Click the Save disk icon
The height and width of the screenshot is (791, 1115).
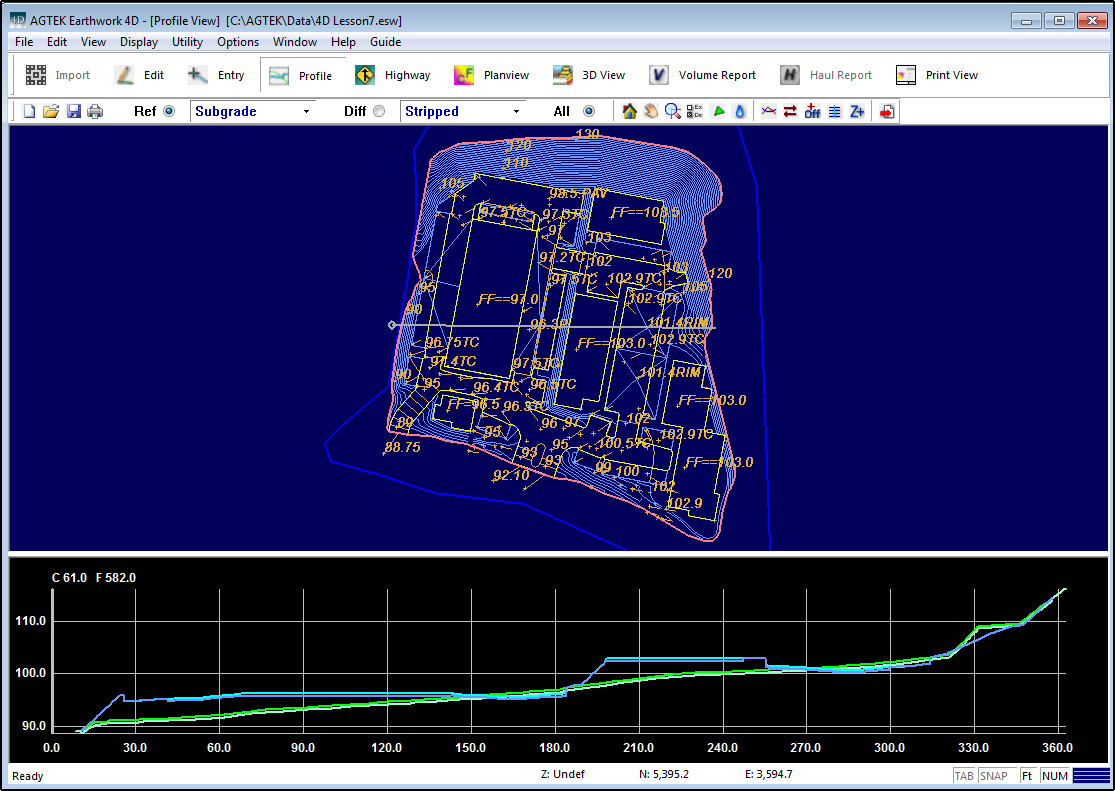coord(73,112)
